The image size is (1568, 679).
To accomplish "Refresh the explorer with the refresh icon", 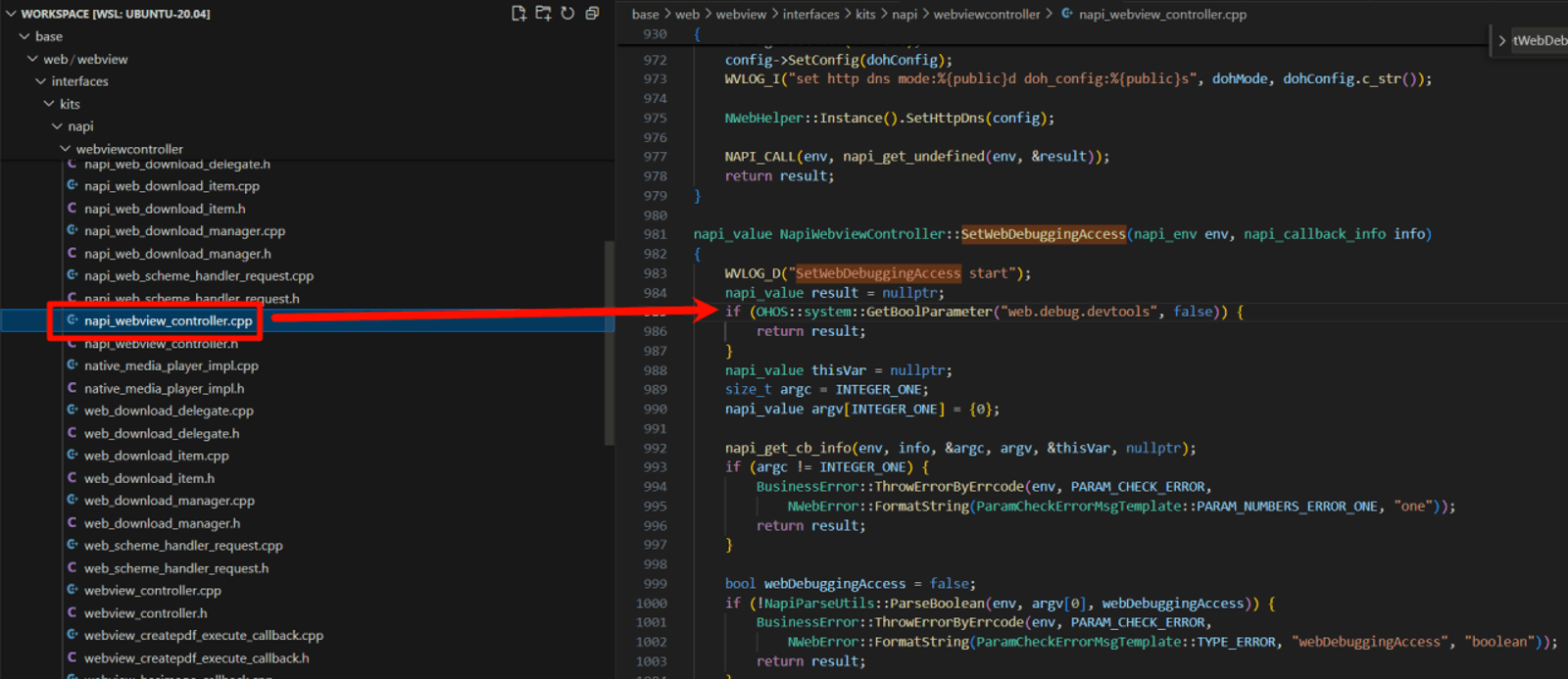I will coord(567,14).
